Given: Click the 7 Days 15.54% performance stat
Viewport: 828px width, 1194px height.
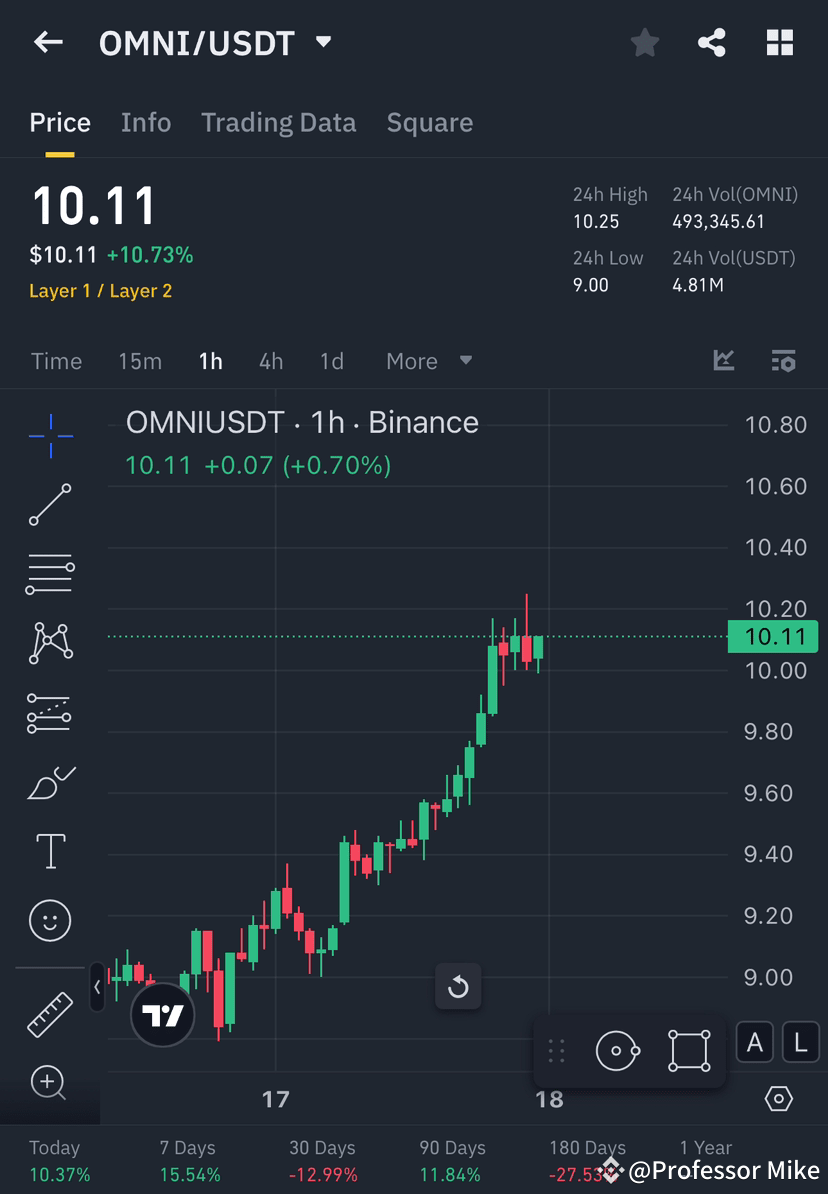Looking at the screenshot, I should [x=190, y=1161].
